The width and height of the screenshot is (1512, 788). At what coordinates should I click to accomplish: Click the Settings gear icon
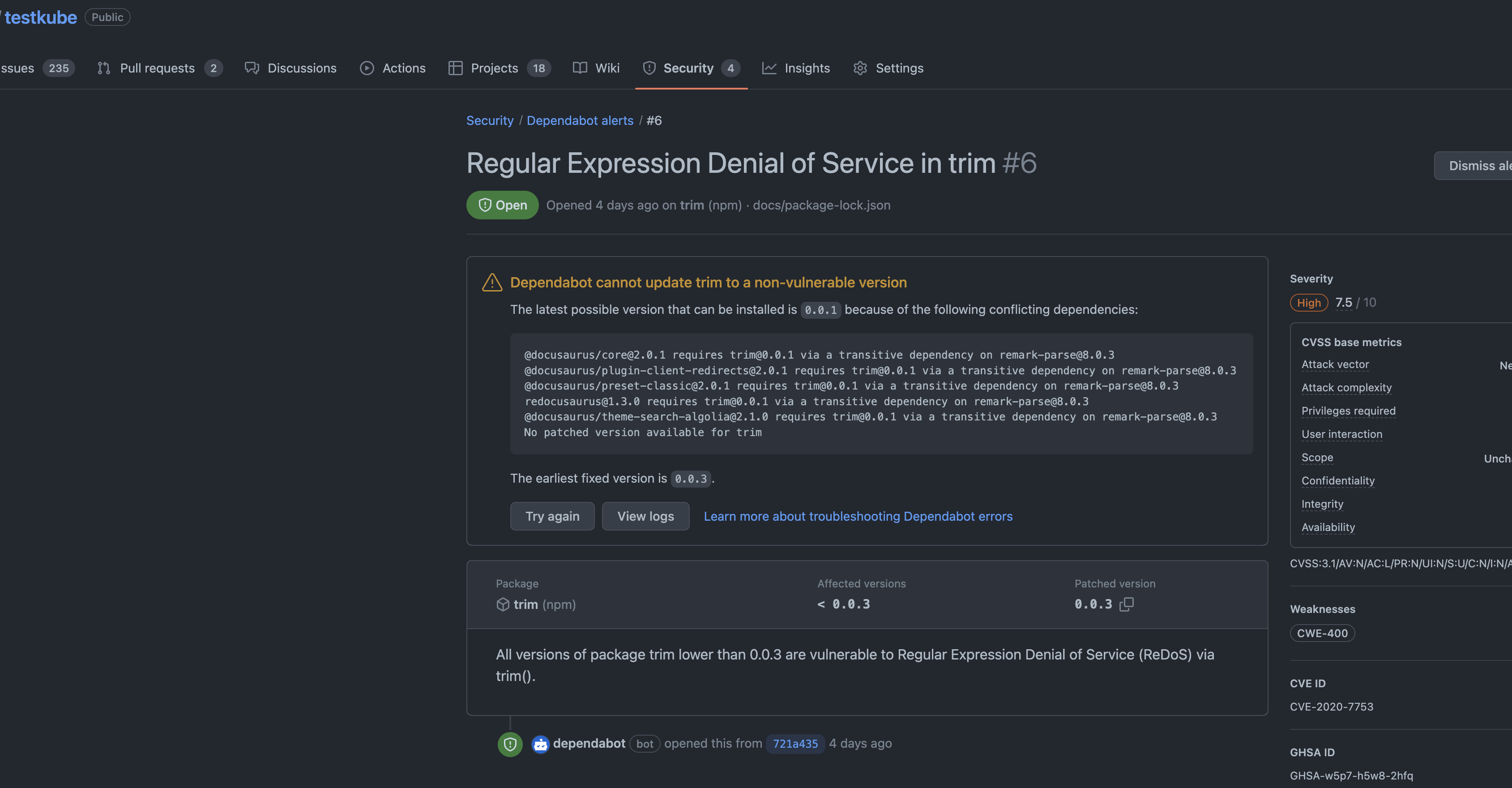860,68
